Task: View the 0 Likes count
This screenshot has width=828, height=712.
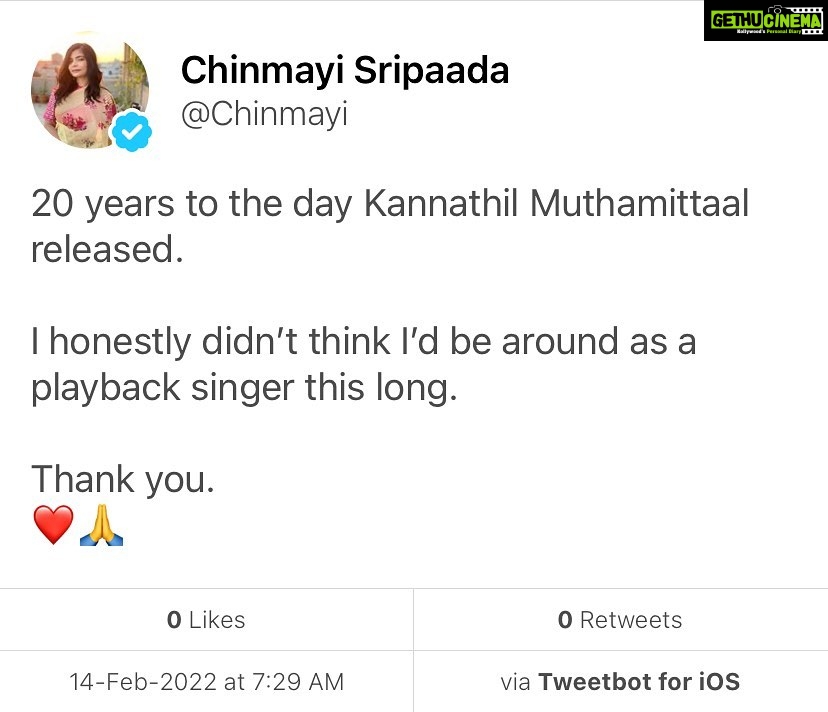Action: [206, 620]
